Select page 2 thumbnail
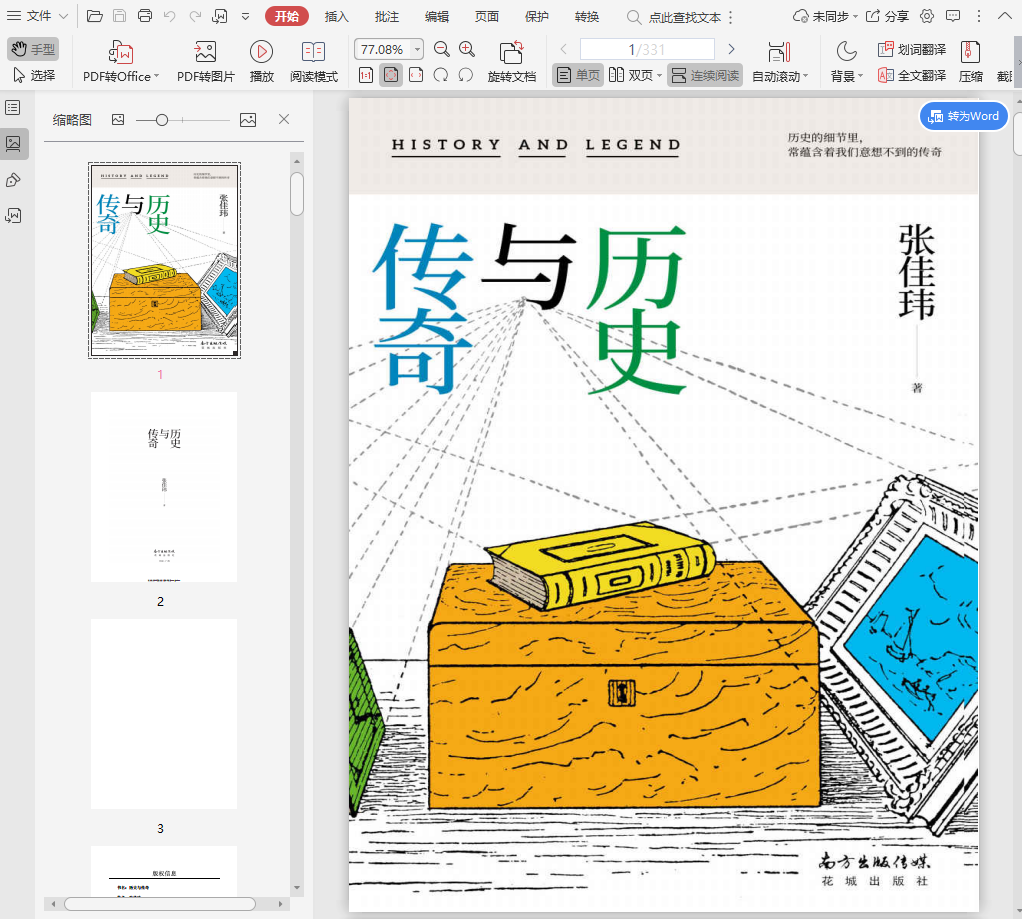This screenshot has width=1022, height=919. pos(164,486)
